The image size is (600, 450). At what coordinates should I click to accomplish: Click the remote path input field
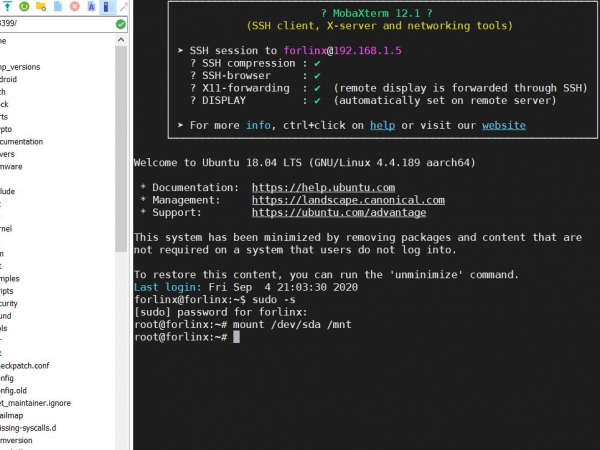click(x=55, y=24)
